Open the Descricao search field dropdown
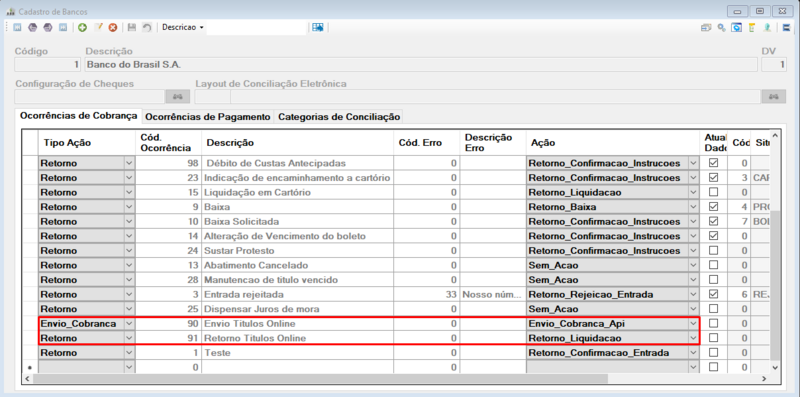800x397 pixels. pos(202,28)
